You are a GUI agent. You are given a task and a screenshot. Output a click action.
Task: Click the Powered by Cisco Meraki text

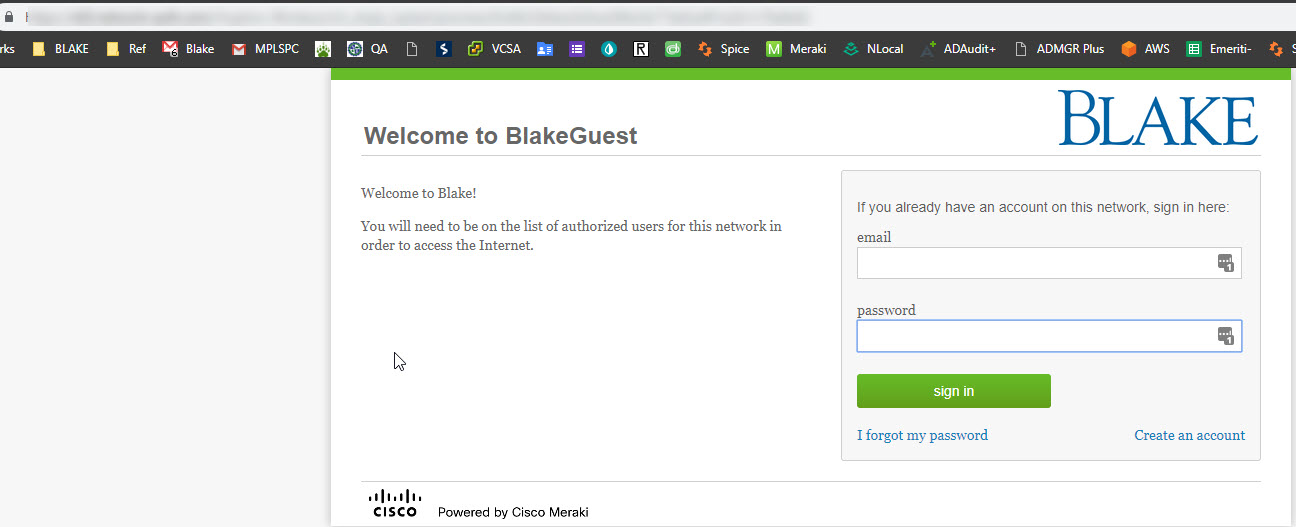pos(513,512)
